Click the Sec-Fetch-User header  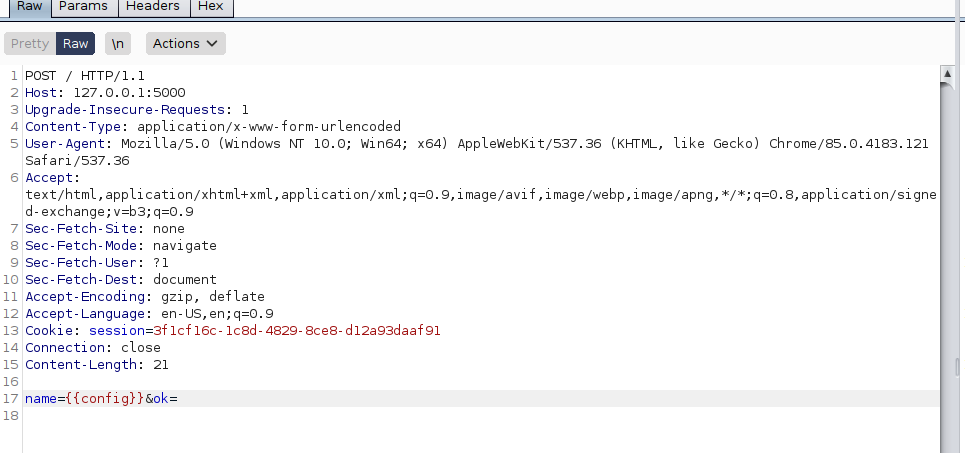81,263
